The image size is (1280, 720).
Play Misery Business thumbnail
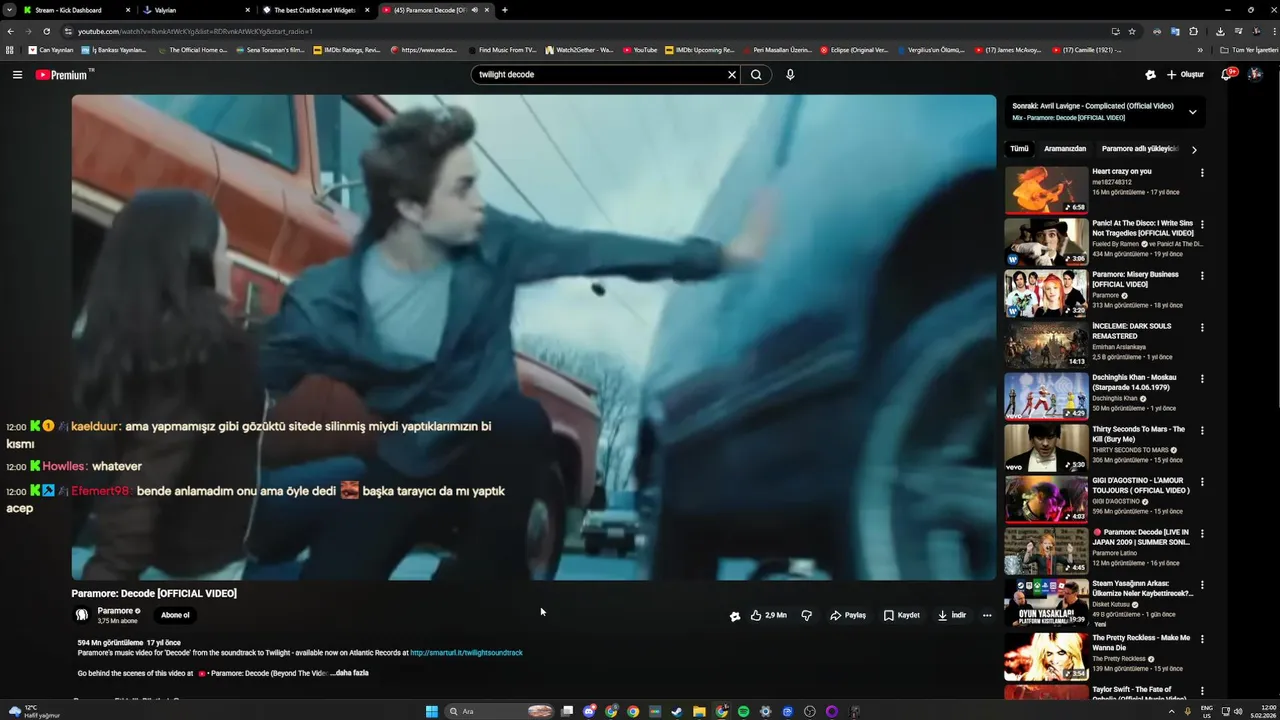[1046, 293]
